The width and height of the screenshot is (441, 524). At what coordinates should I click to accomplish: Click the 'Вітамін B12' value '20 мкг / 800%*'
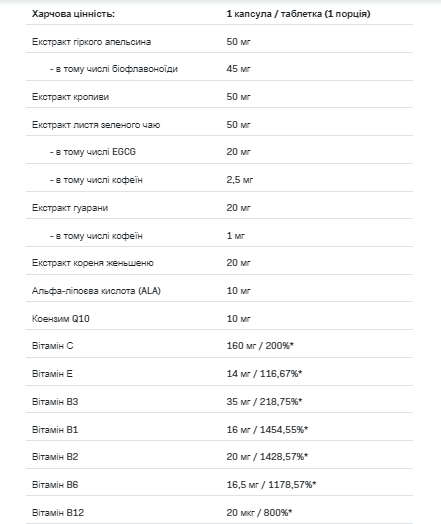[x=259, y=513]
